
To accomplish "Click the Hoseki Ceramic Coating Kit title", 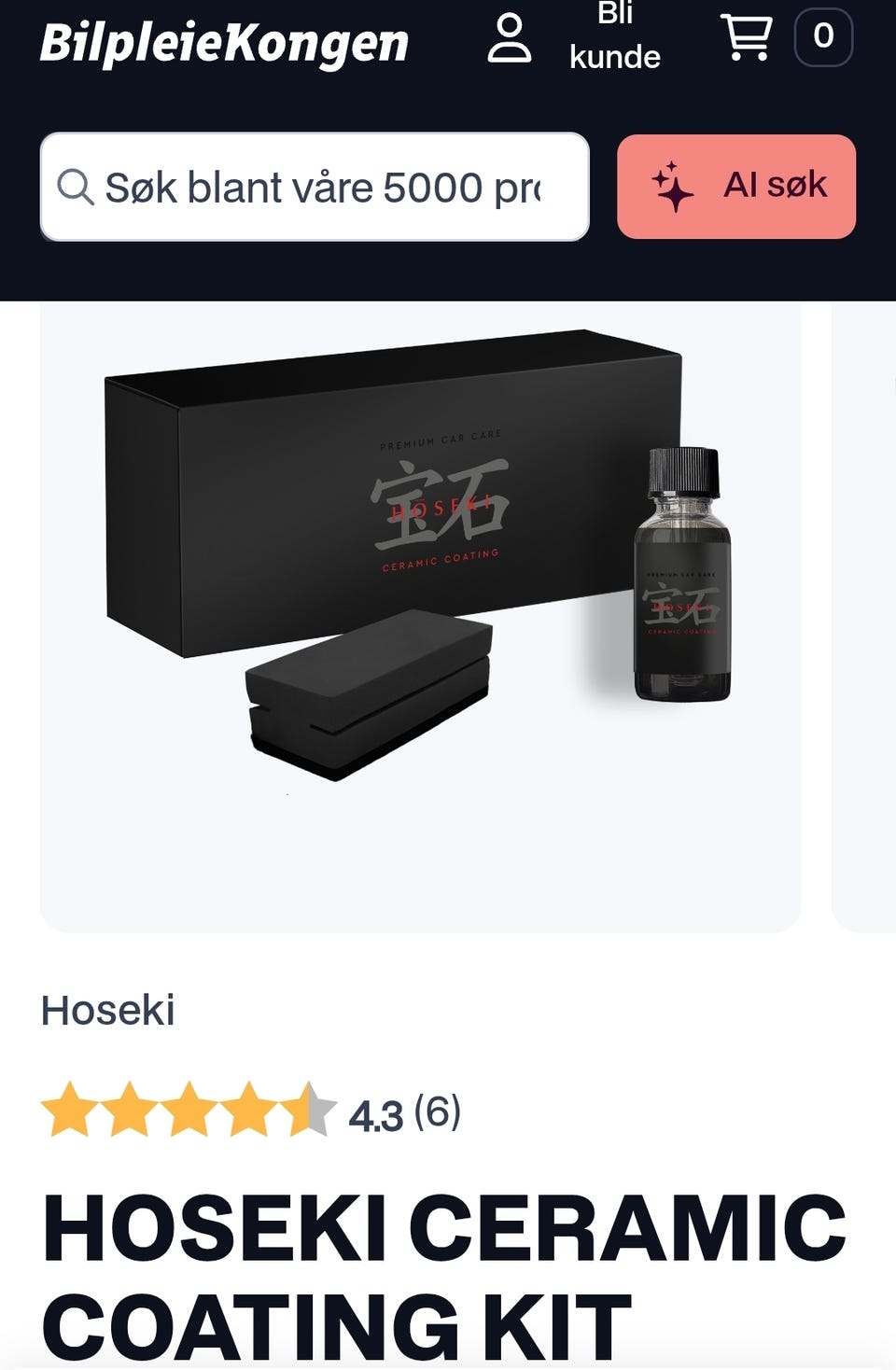I will [x=444, y=1277].
